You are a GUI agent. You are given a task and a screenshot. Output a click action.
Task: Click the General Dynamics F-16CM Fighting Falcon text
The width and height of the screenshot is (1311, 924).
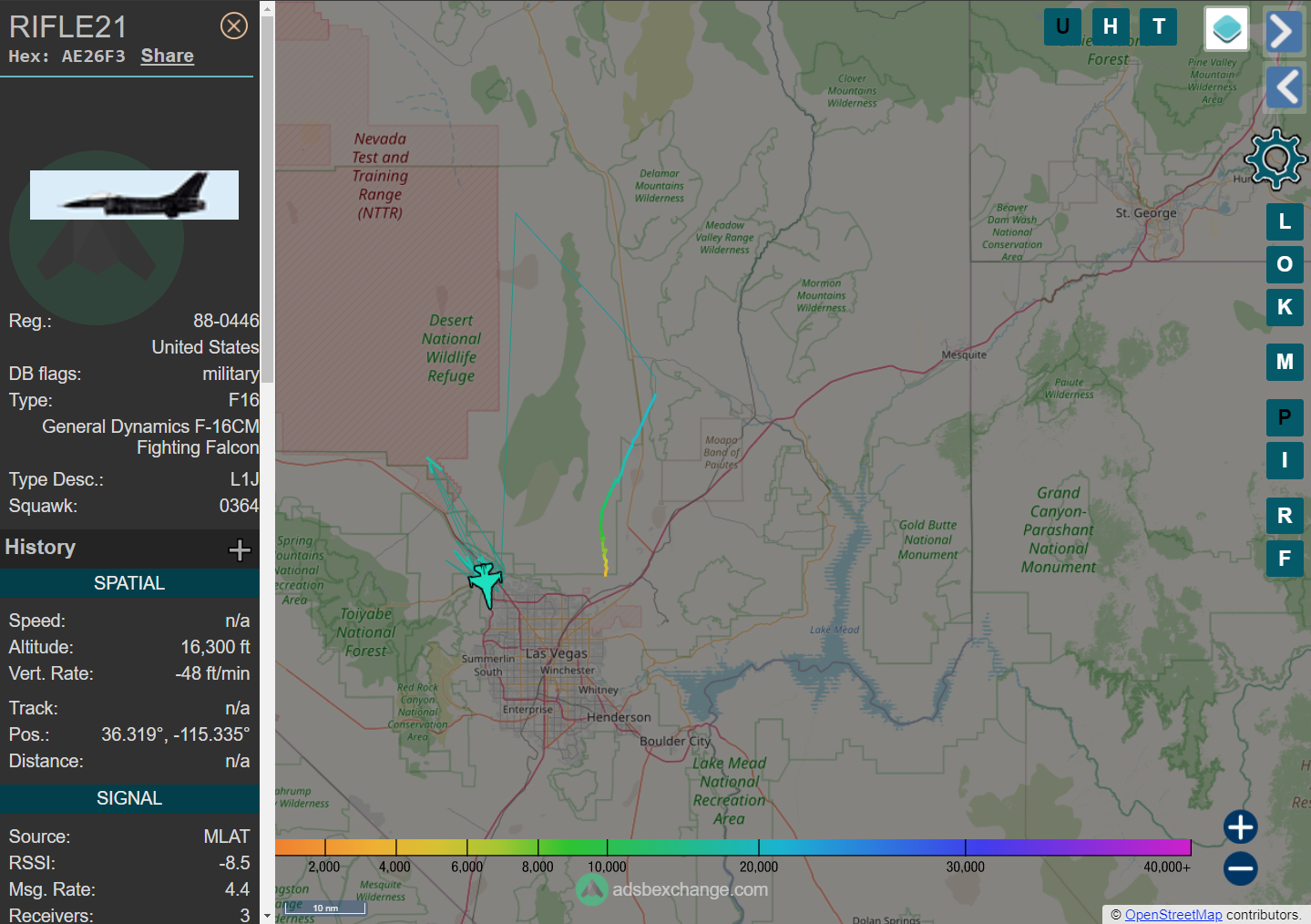click(x=150, y=437)
